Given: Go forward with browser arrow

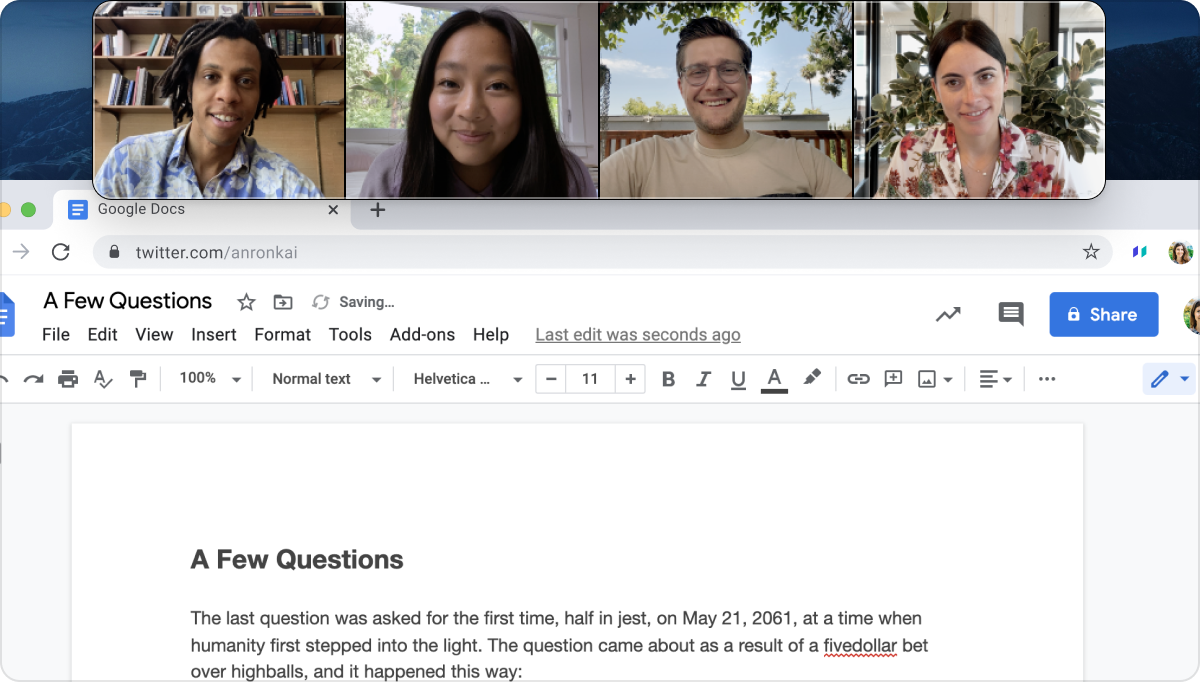Looking at the screenshot, I should (x=20, y=252).
